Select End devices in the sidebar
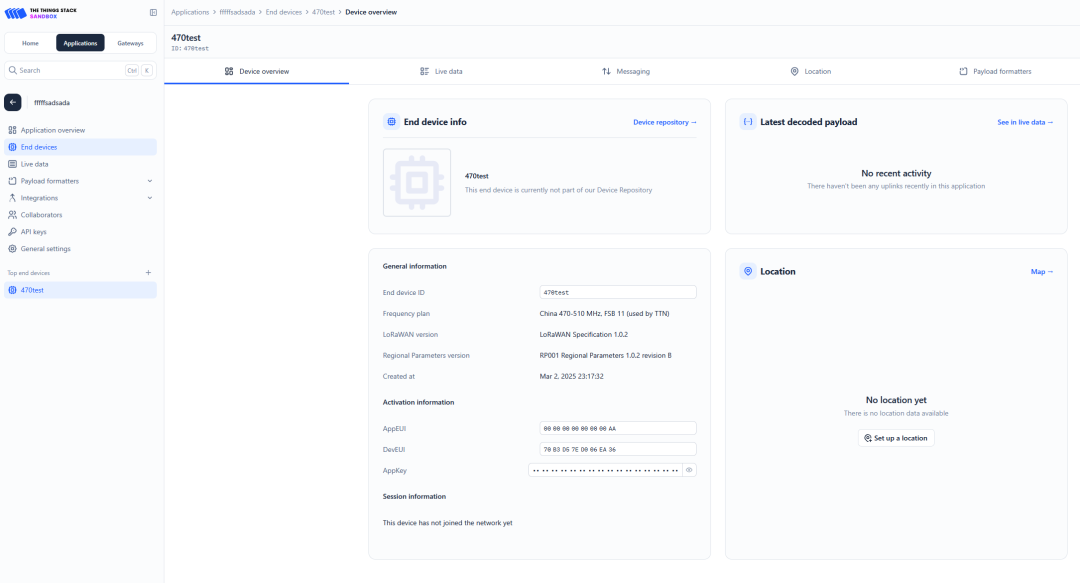The width and height of the screenshot is (1080, 583). (x=81, y=147)
